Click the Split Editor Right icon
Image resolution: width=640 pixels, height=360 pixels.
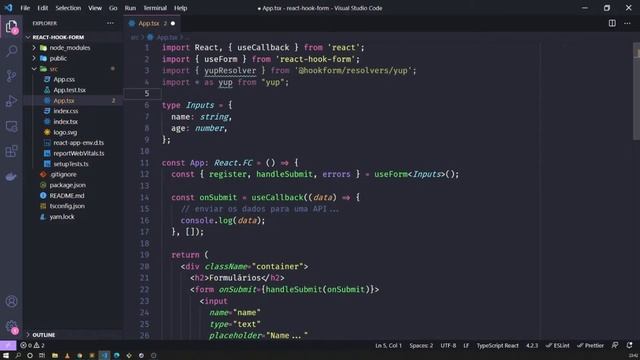point(612,23)
